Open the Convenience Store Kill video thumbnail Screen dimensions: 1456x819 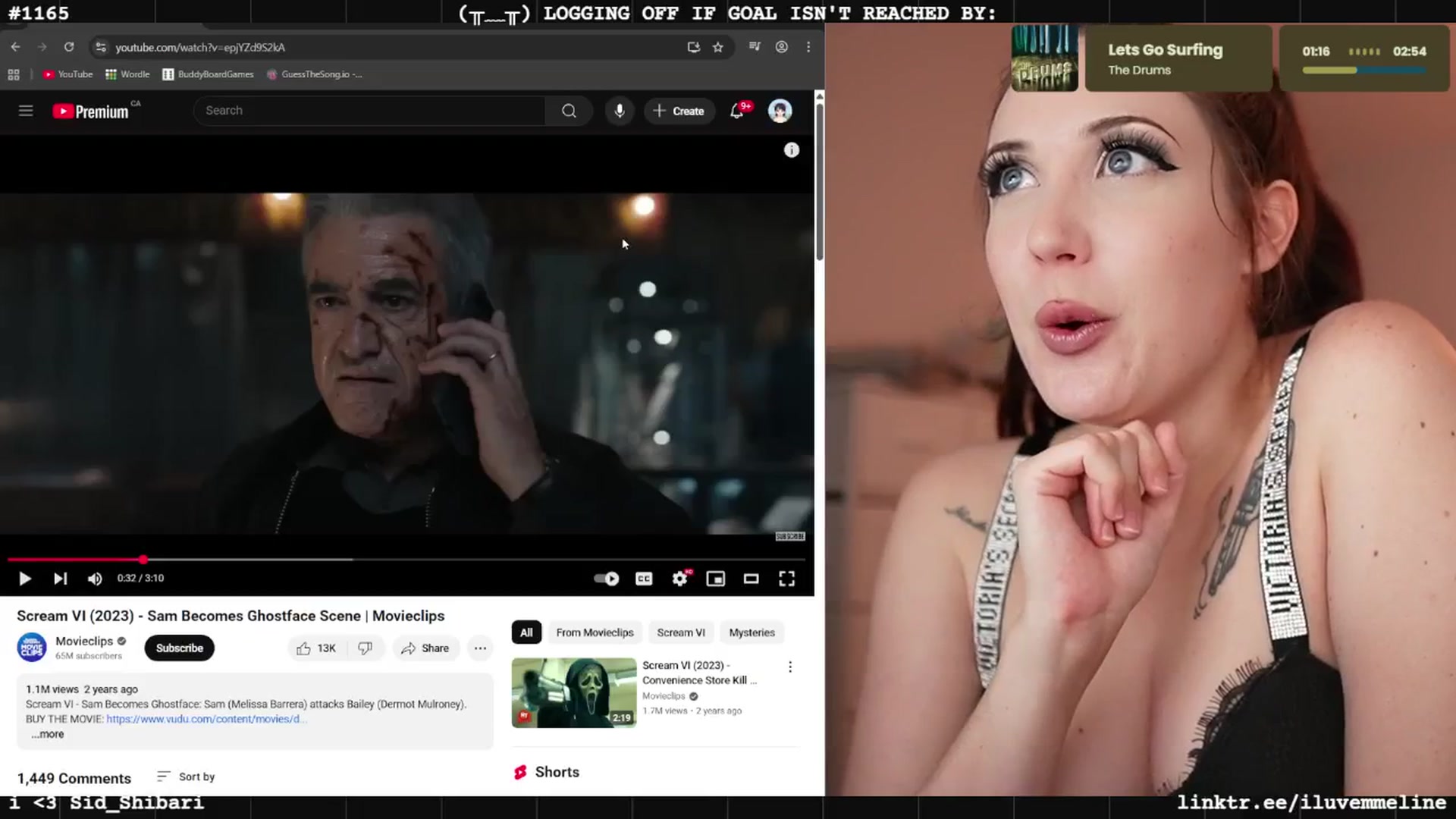574,693
